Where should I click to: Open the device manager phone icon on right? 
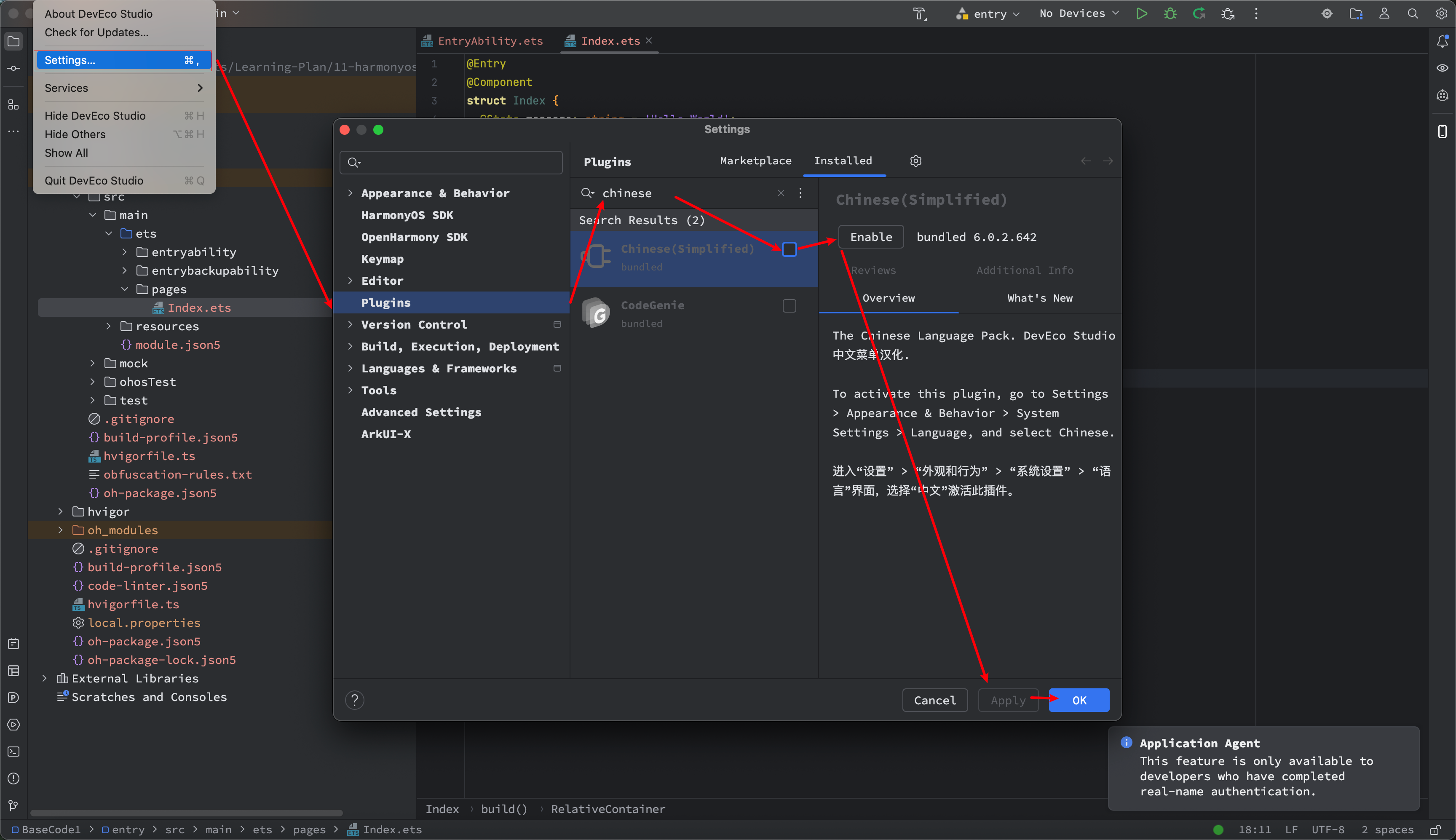pyautogui.click(x=1442, y=131)
